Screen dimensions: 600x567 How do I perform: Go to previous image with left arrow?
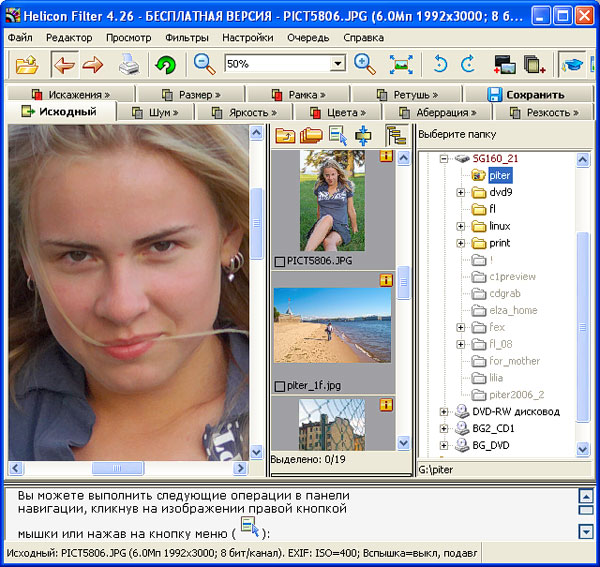pyautogui.click(x=64, y=64)
